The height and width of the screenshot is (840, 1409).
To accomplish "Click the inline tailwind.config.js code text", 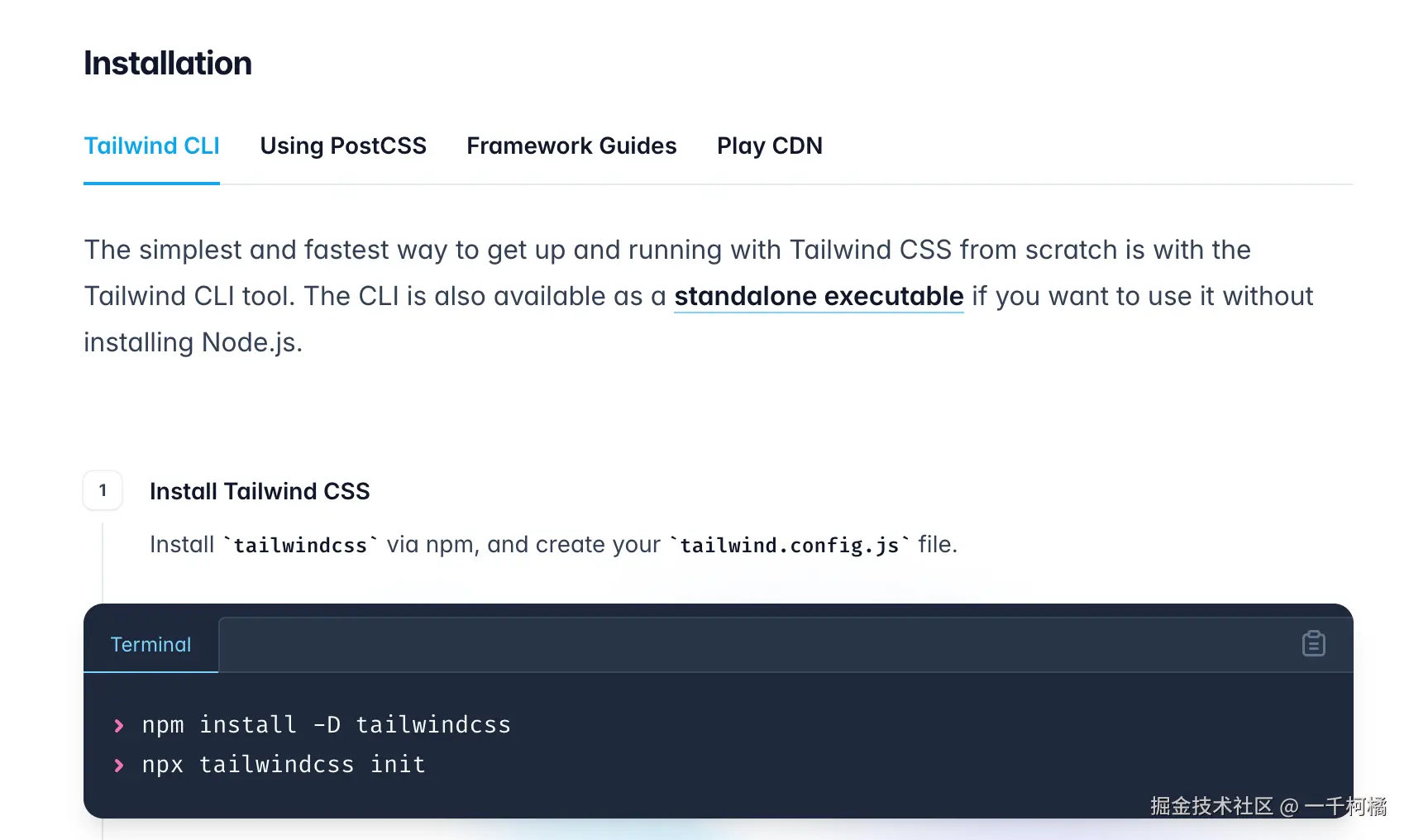I will (x=789, y=545).
